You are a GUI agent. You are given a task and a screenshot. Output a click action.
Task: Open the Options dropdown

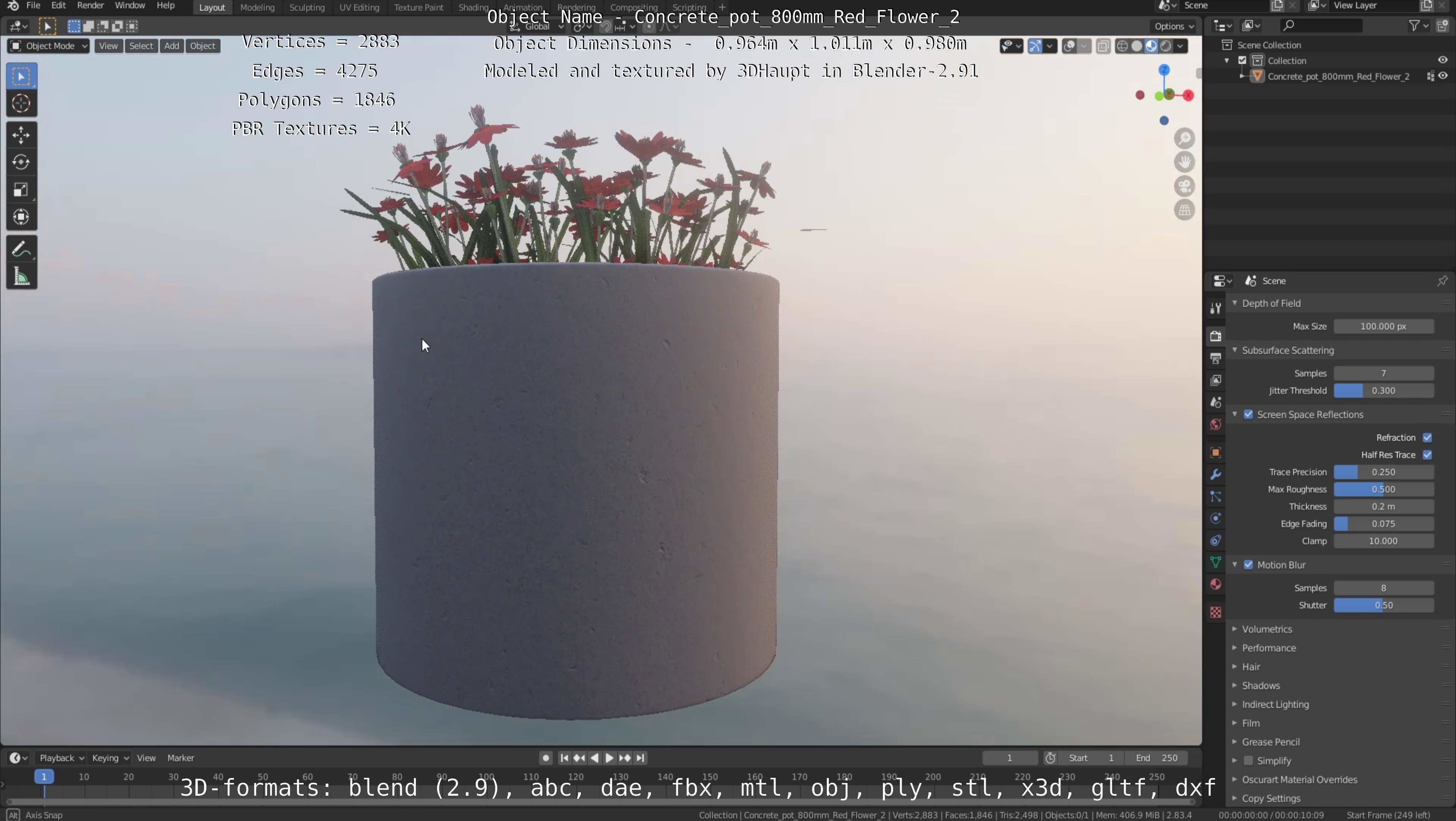tap(1174, 26)
